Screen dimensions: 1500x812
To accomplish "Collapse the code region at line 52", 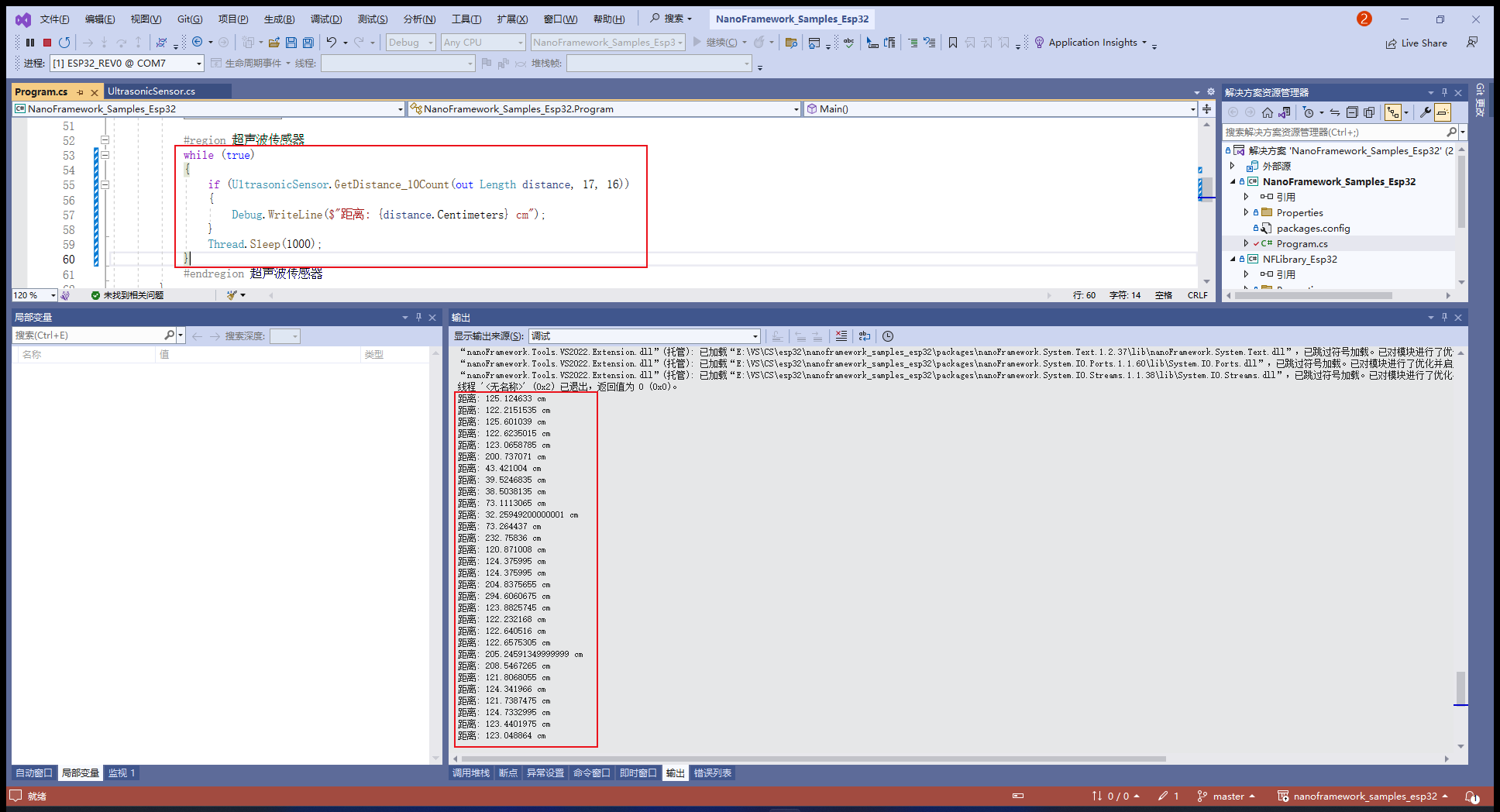I will coord(105,140).
